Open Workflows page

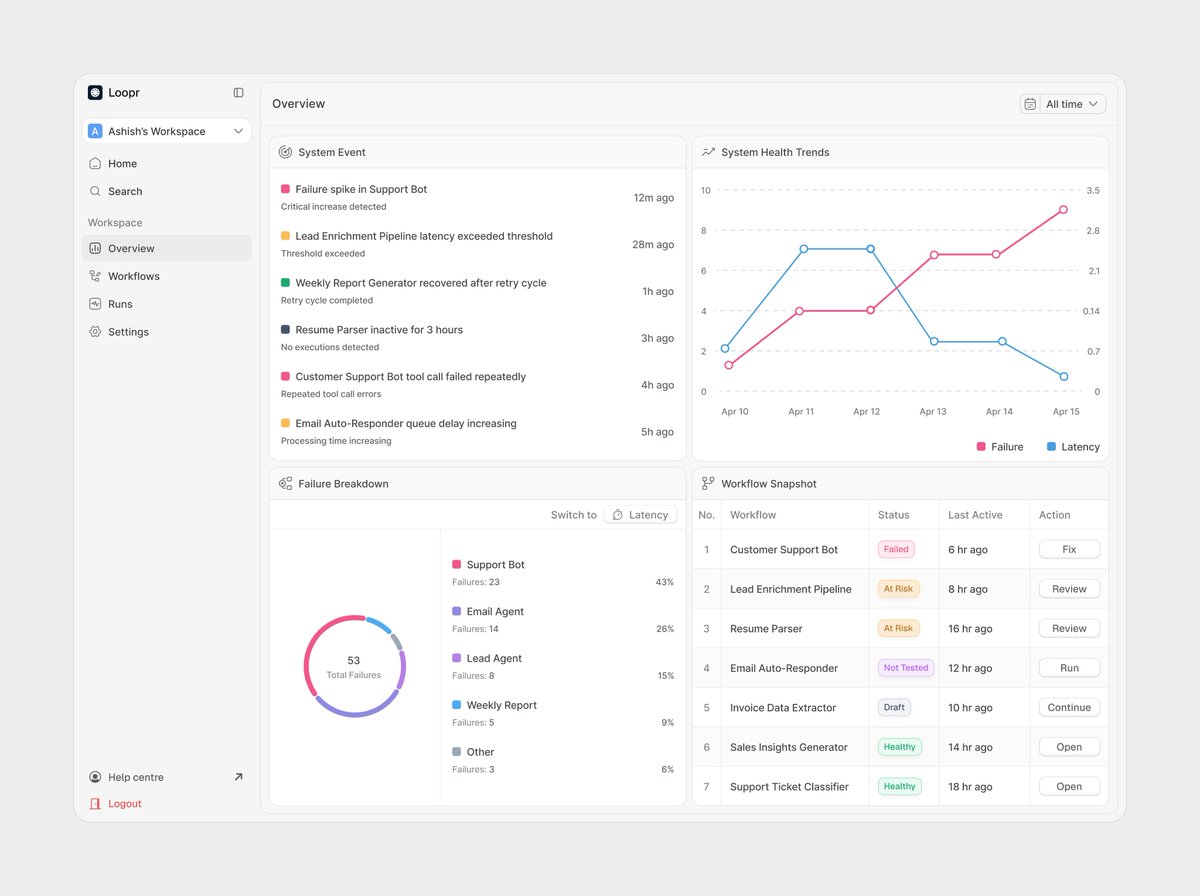pos(166,276)
